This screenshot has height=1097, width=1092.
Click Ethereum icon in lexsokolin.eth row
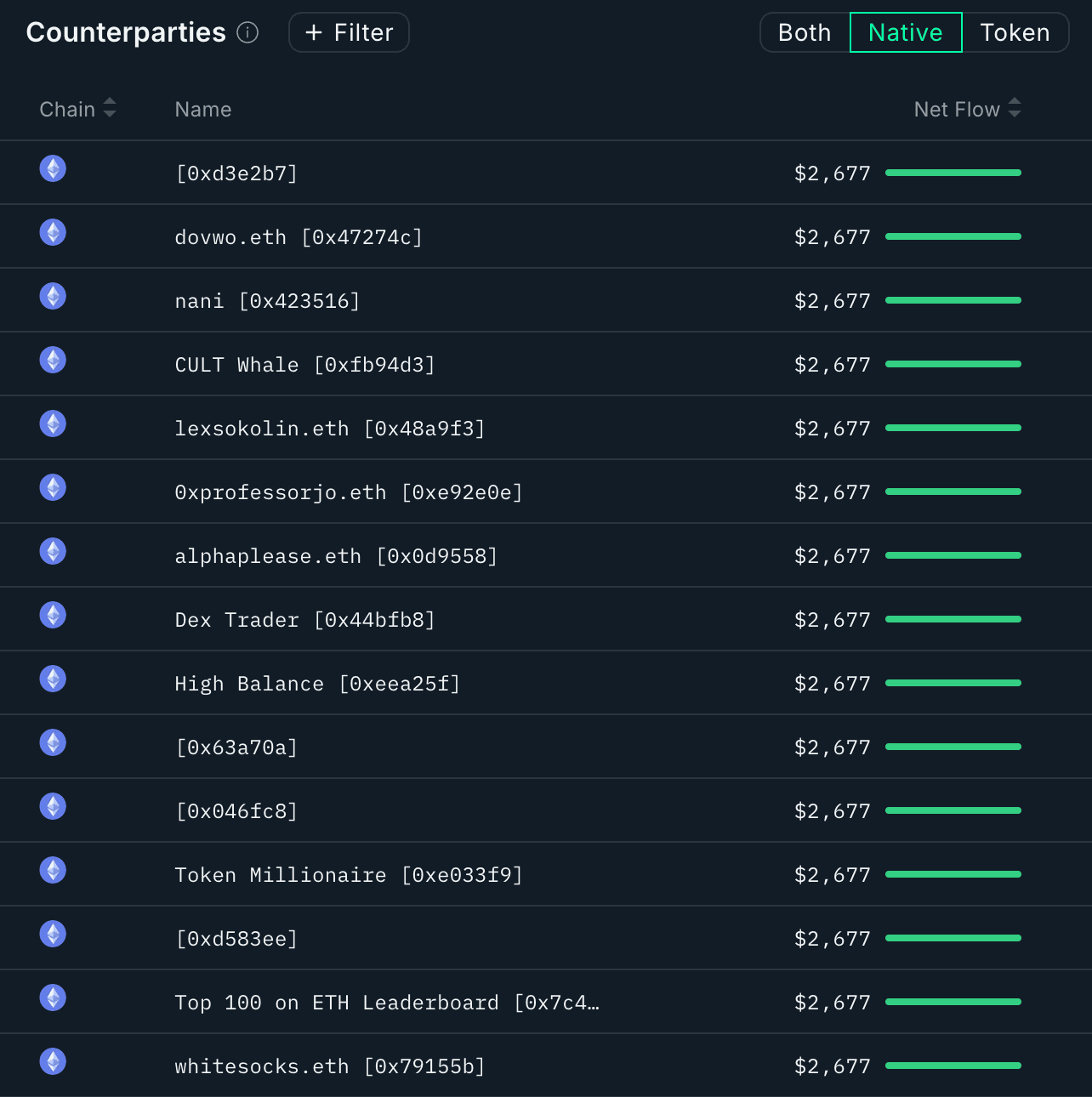point(53,423)
